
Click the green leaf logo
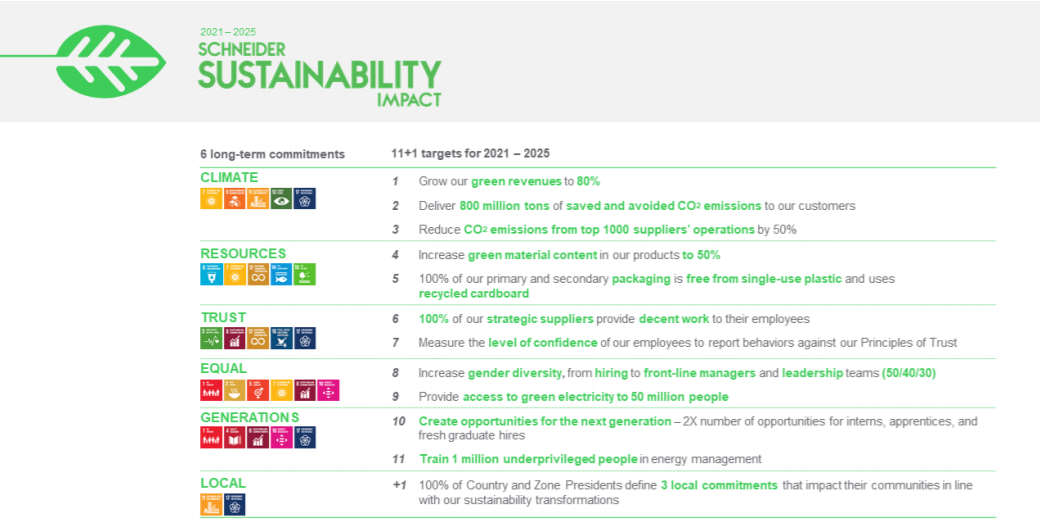tap(111, 61)
